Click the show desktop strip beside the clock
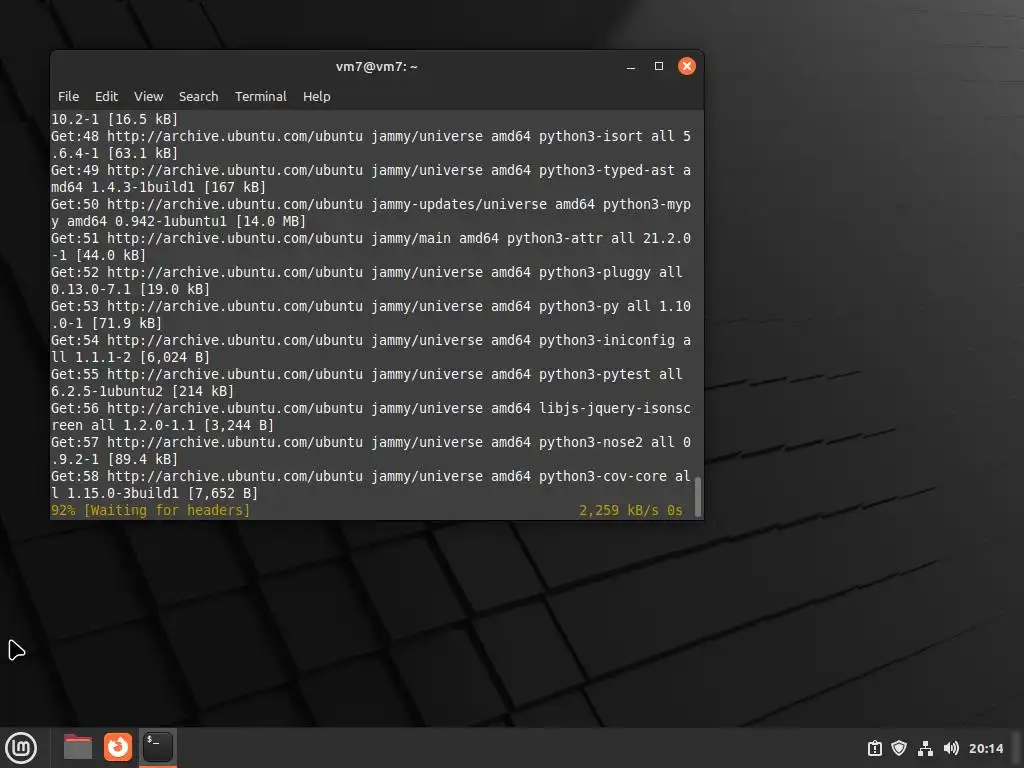 pyautogui.click(x=1018, y=748)
